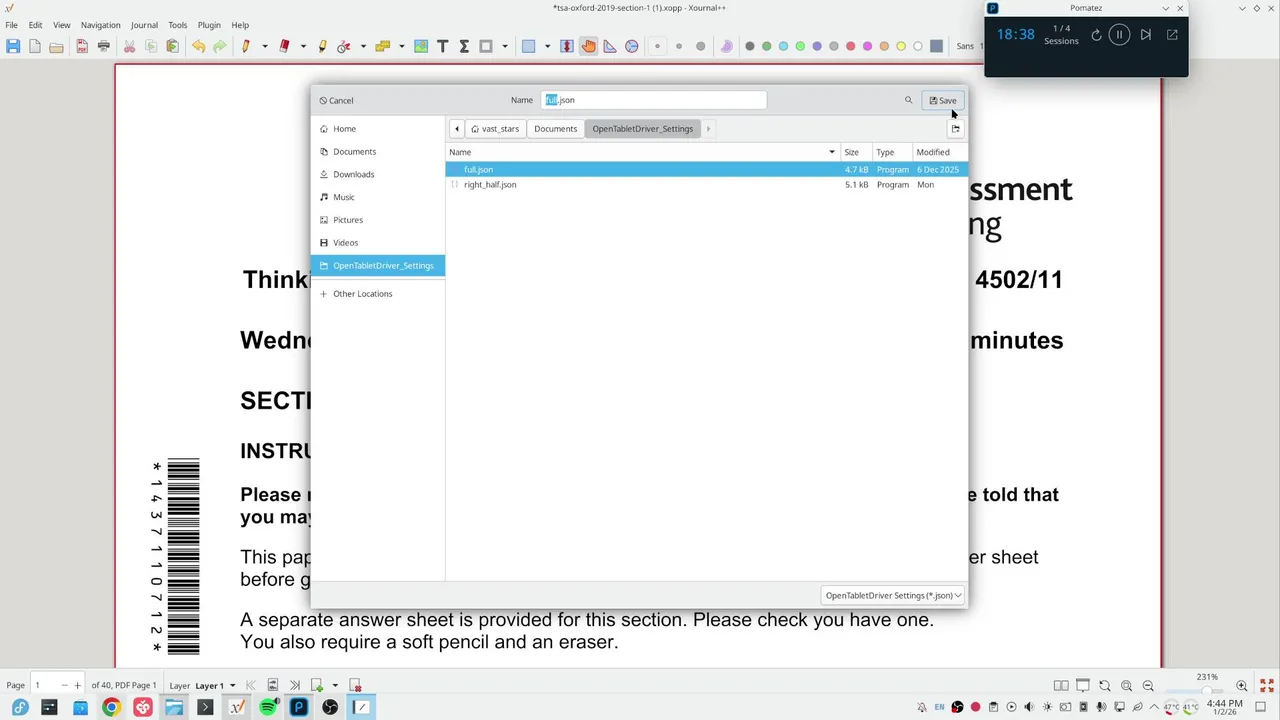Click the Print icon in the toolbar
1280x720 pixels.
coord(103,46)
